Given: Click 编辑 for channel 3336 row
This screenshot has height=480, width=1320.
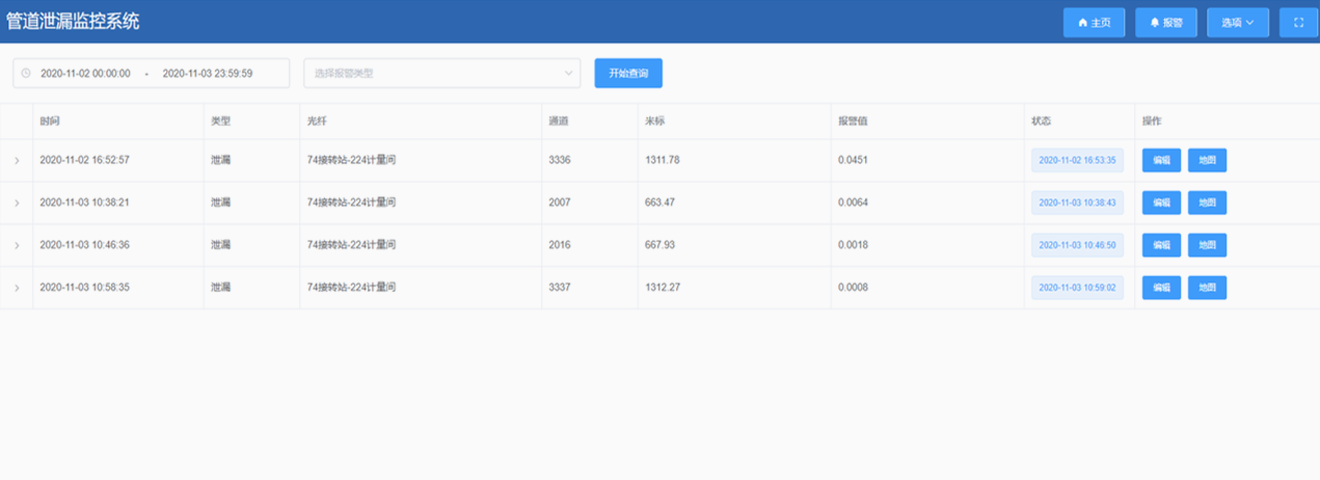Looking at the screenshot, I should [1161, 160].
